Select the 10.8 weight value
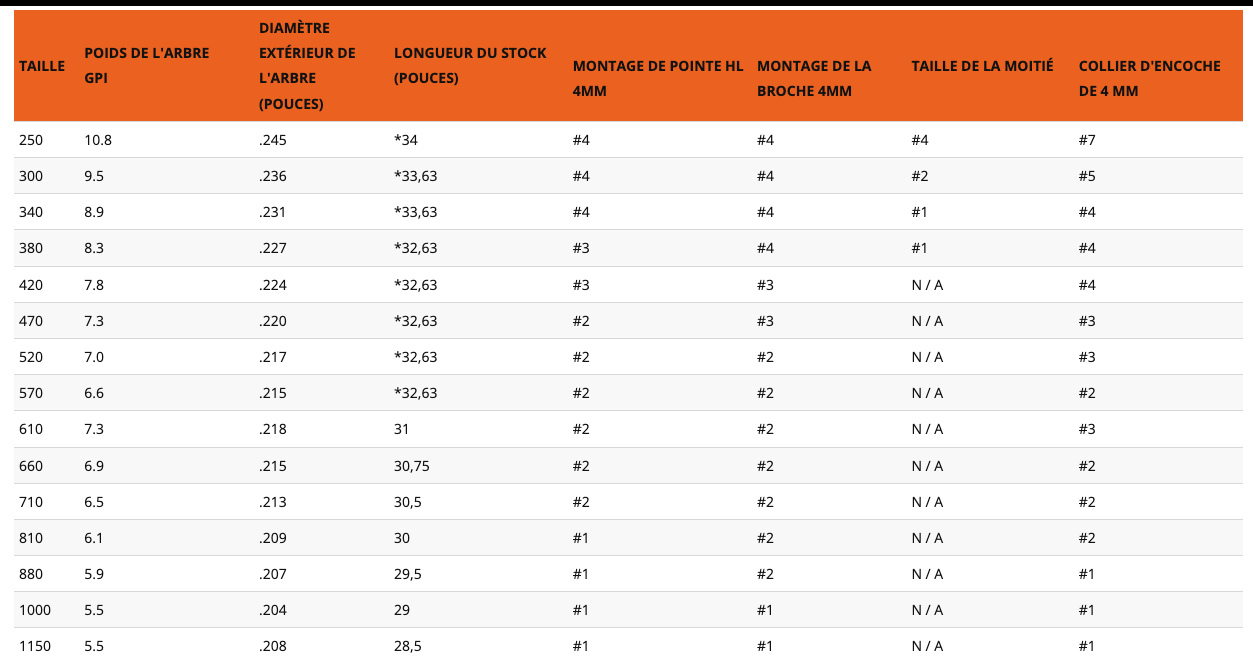1253x667 pixels. click(x=98, y=140)
